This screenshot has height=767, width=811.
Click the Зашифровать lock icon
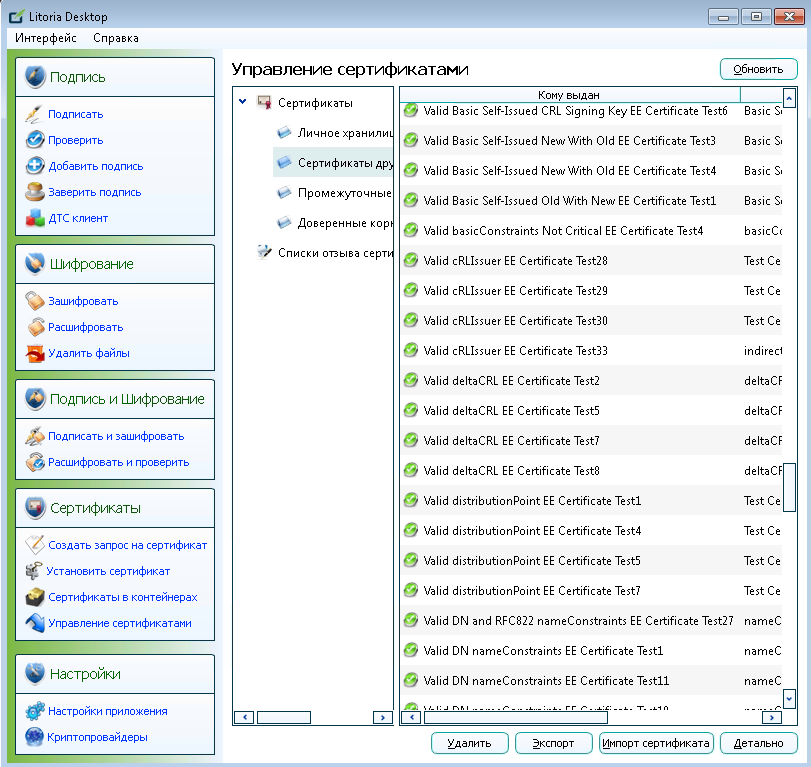coord(34,301)
